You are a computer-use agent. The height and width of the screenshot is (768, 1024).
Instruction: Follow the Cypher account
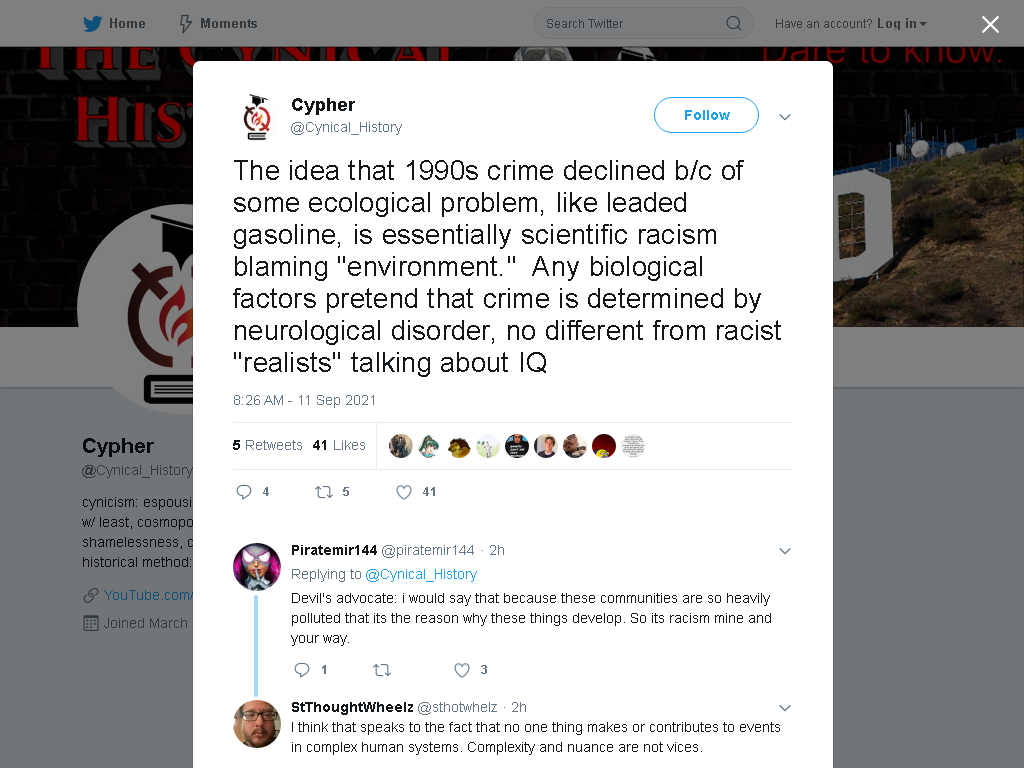pyautogui.click(x=706, y=115)
